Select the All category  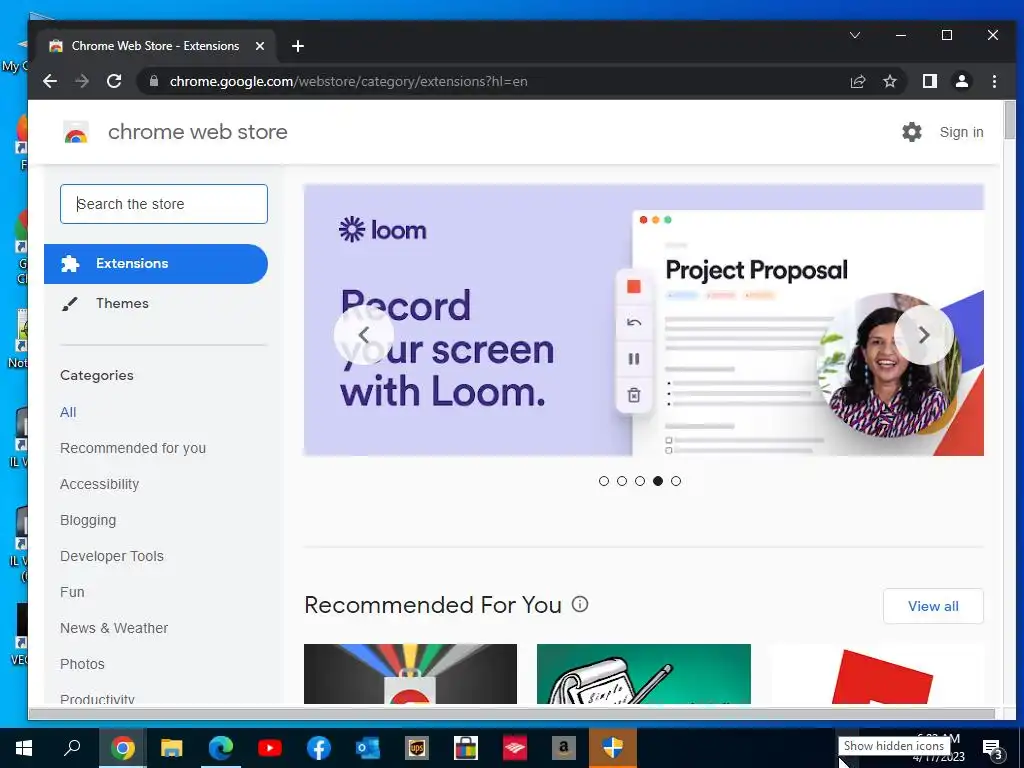click(68, 412)
